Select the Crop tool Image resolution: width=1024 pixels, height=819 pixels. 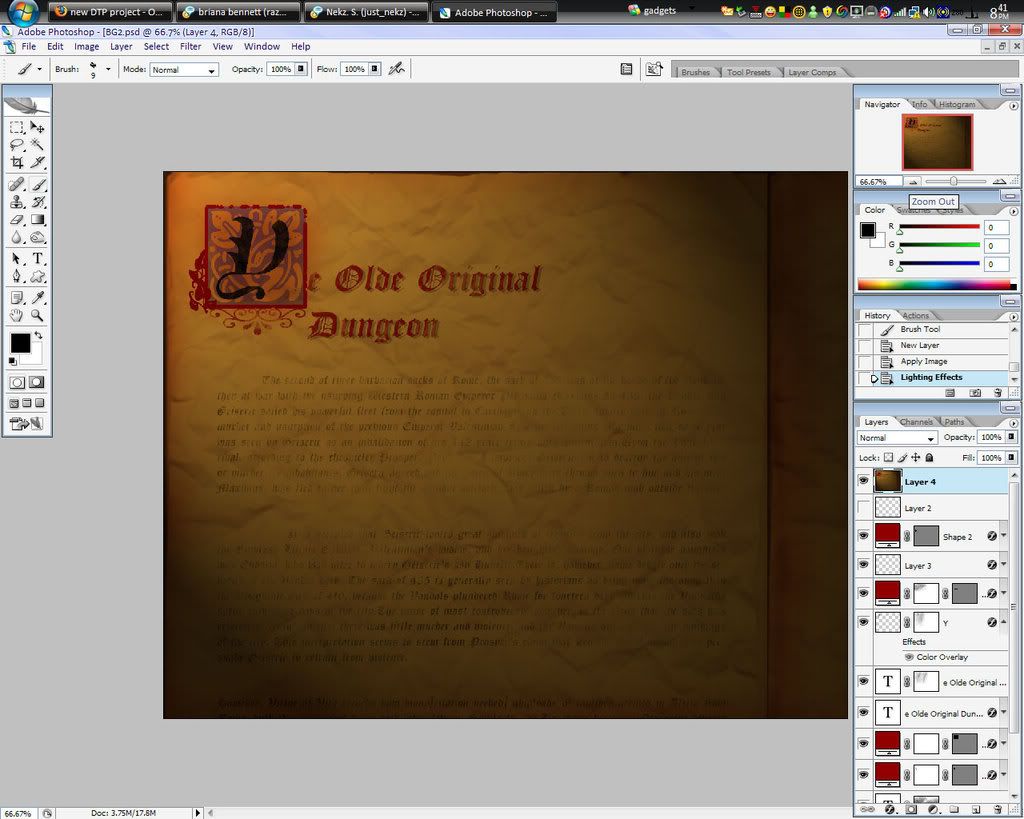point(17,162)
